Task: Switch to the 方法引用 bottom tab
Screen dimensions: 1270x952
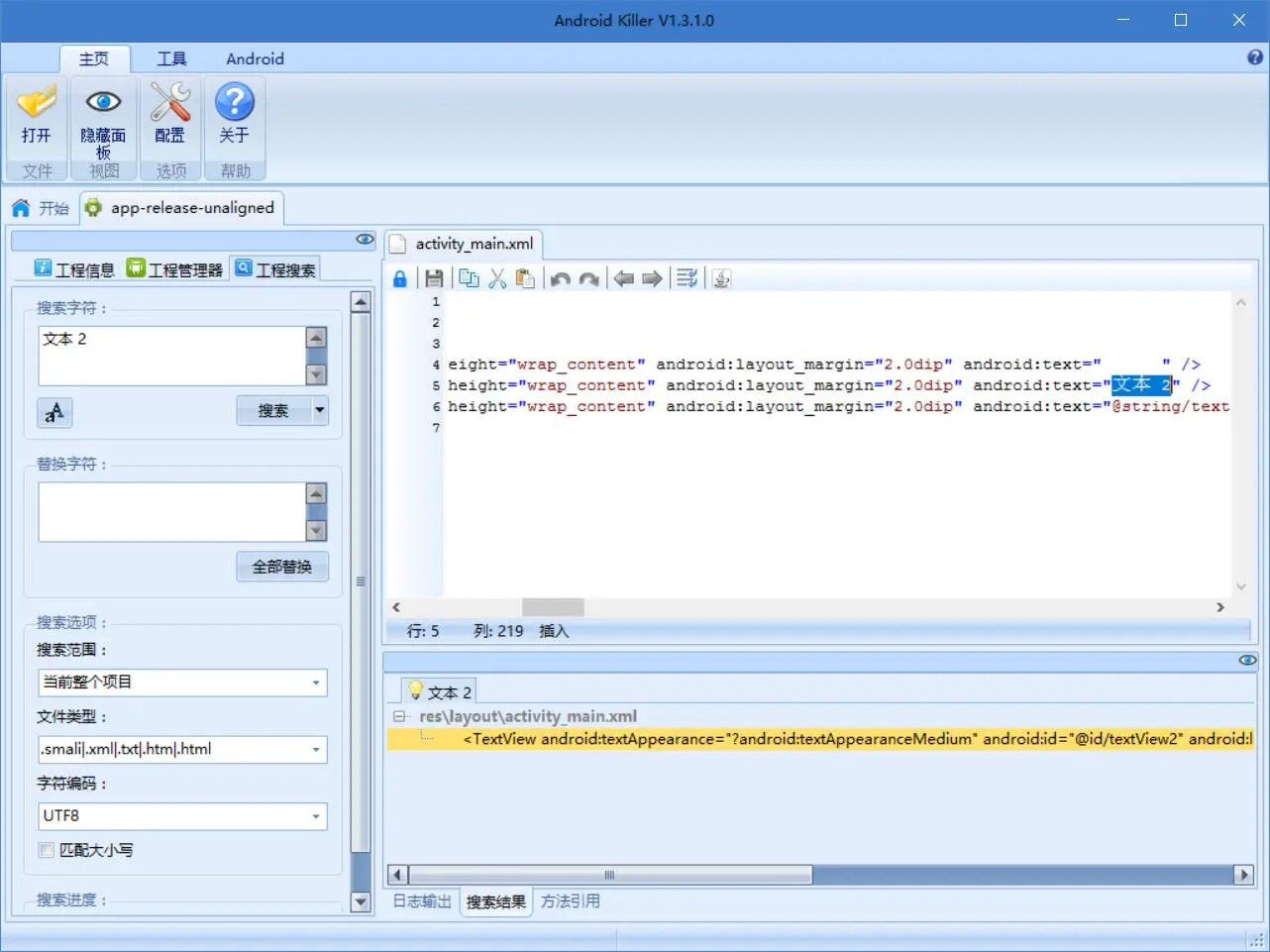Action: [571, 901]
